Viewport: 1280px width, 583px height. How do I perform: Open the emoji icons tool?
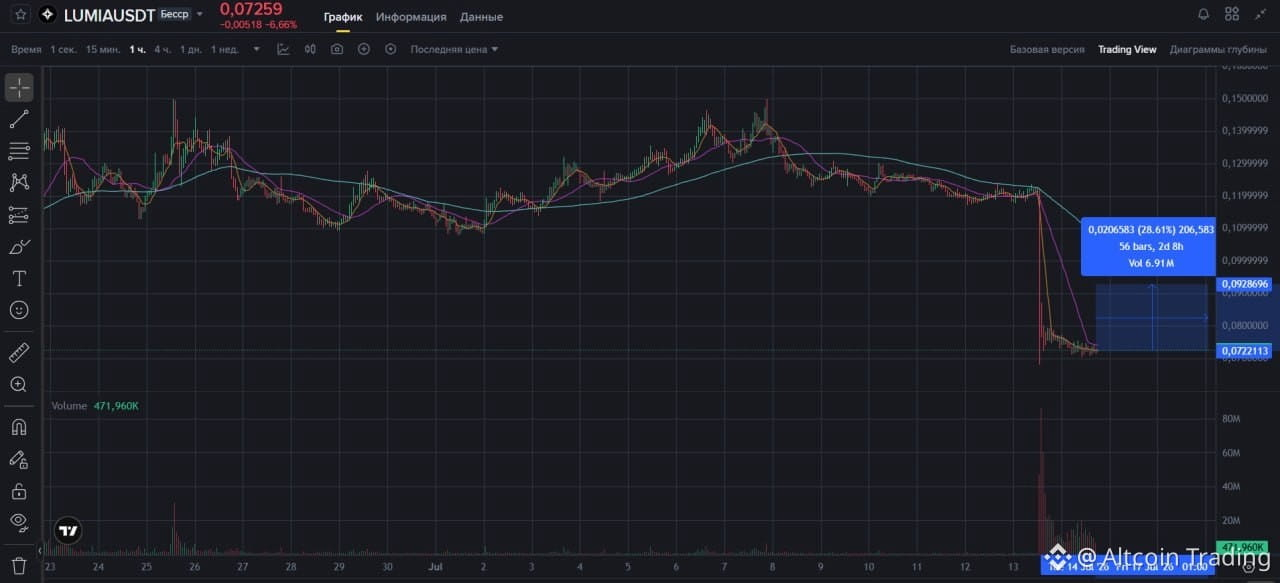[x=19, y=310]
